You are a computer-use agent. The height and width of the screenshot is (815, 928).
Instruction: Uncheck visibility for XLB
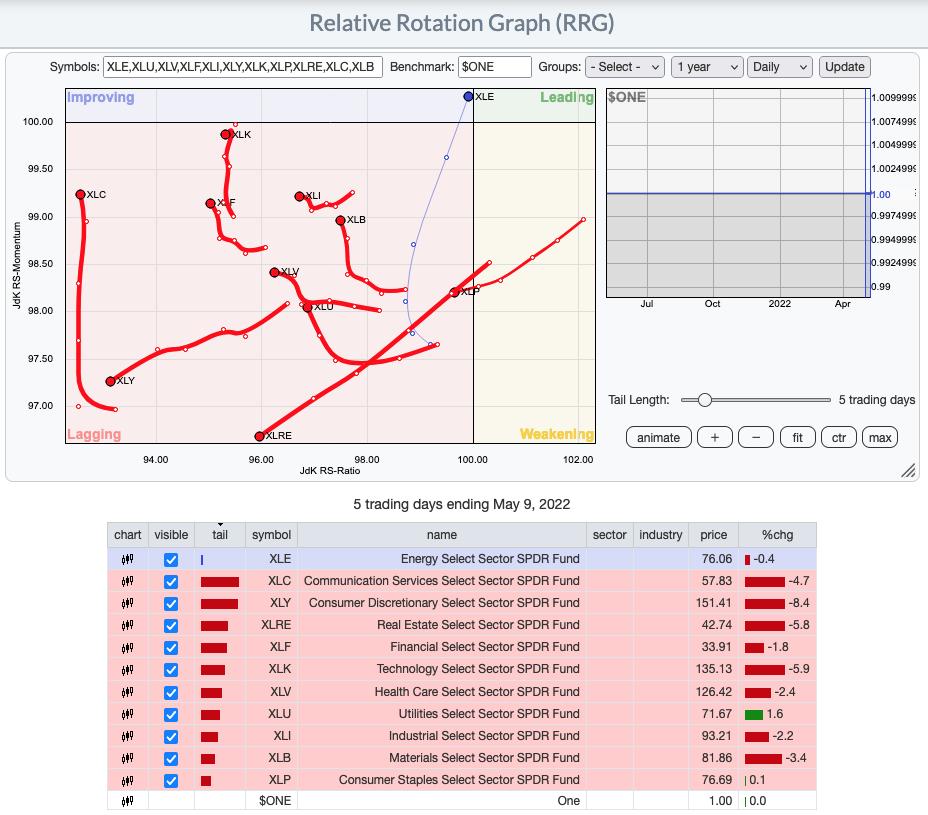pos(171,759)
